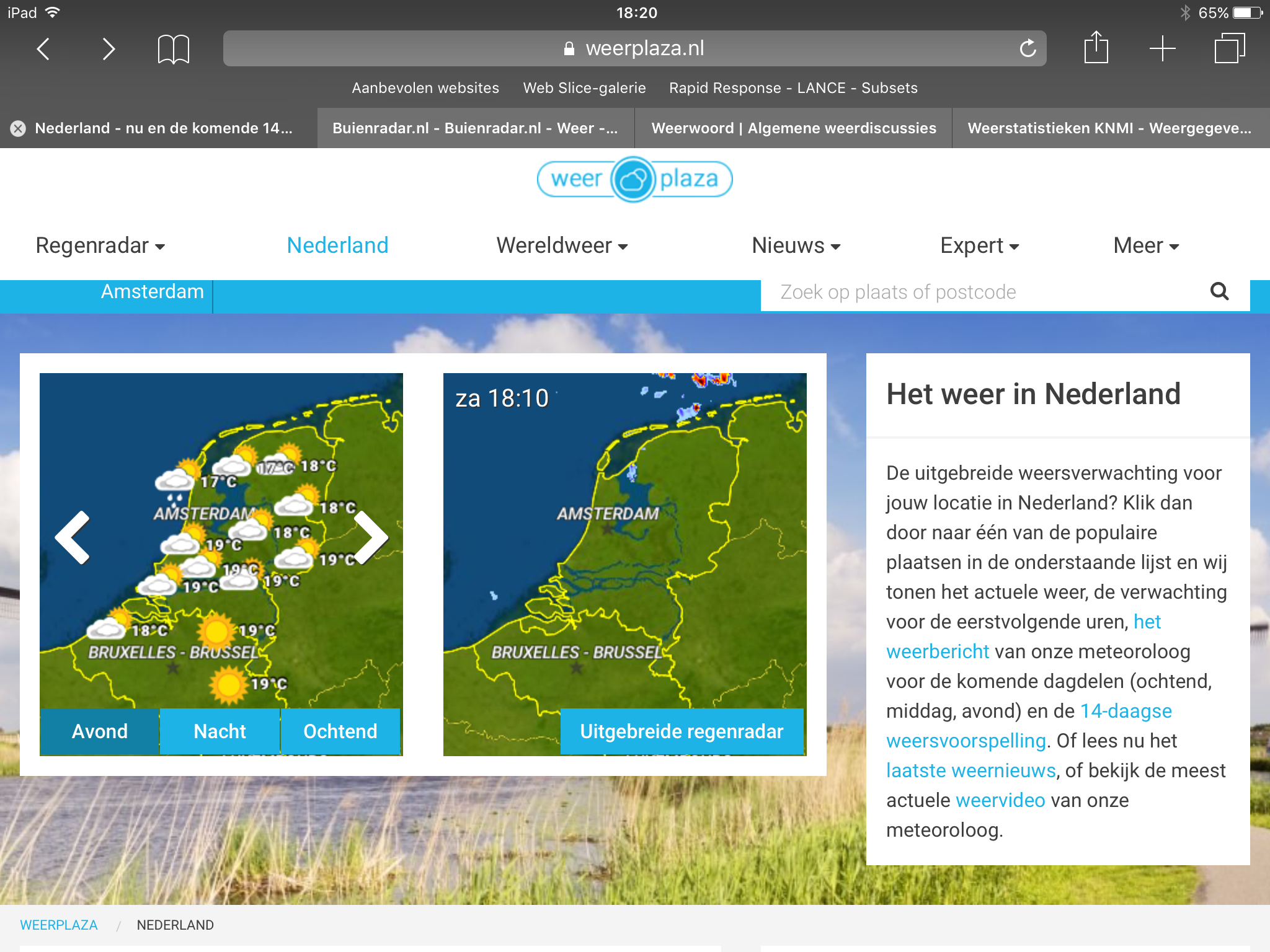Click the weerplaza logo
This screenshot has width=1270, height=952.
tap(634, 179)
